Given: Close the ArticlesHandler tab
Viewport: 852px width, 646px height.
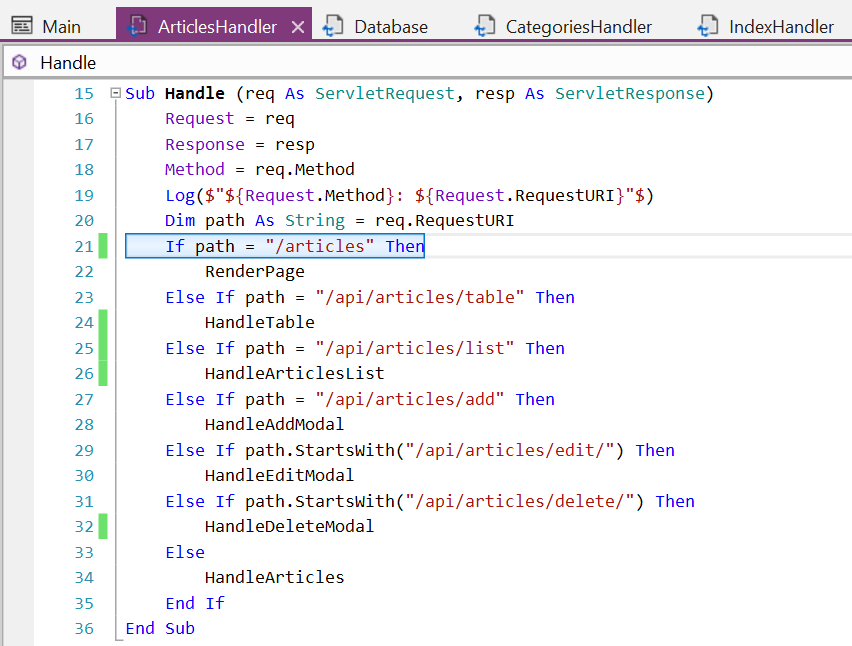Looking at the screenshot, I should (298, 27).
